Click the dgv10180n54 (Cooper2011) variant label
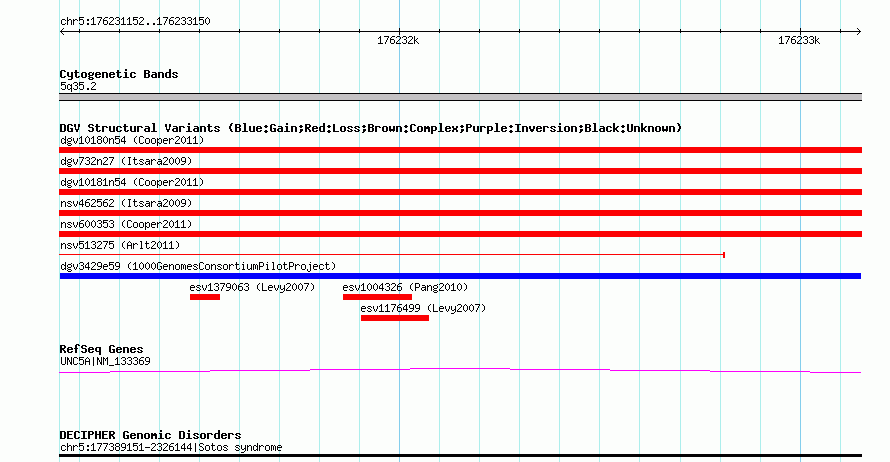 132,140
